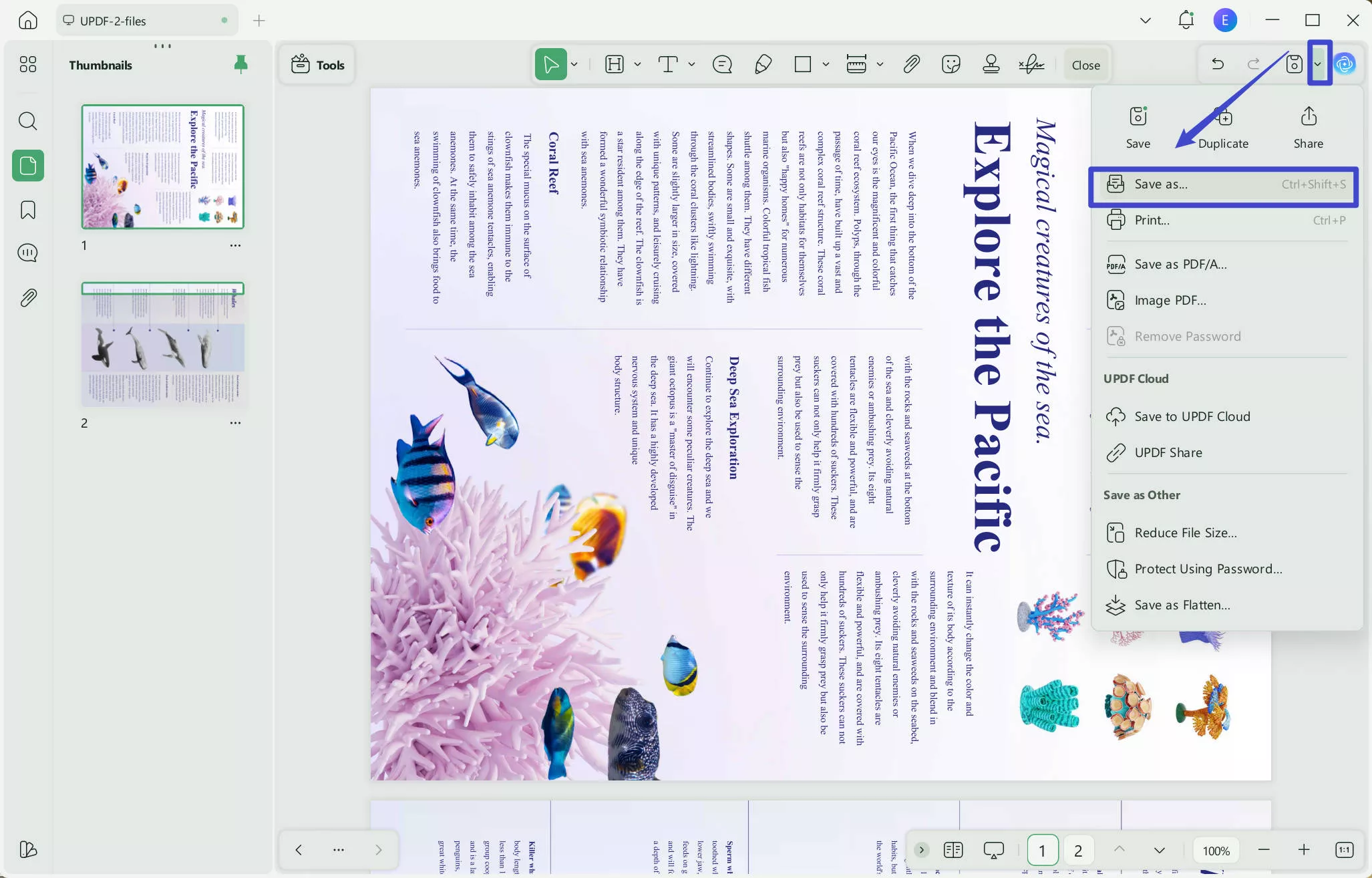Click the Tools button

point(318,65)
